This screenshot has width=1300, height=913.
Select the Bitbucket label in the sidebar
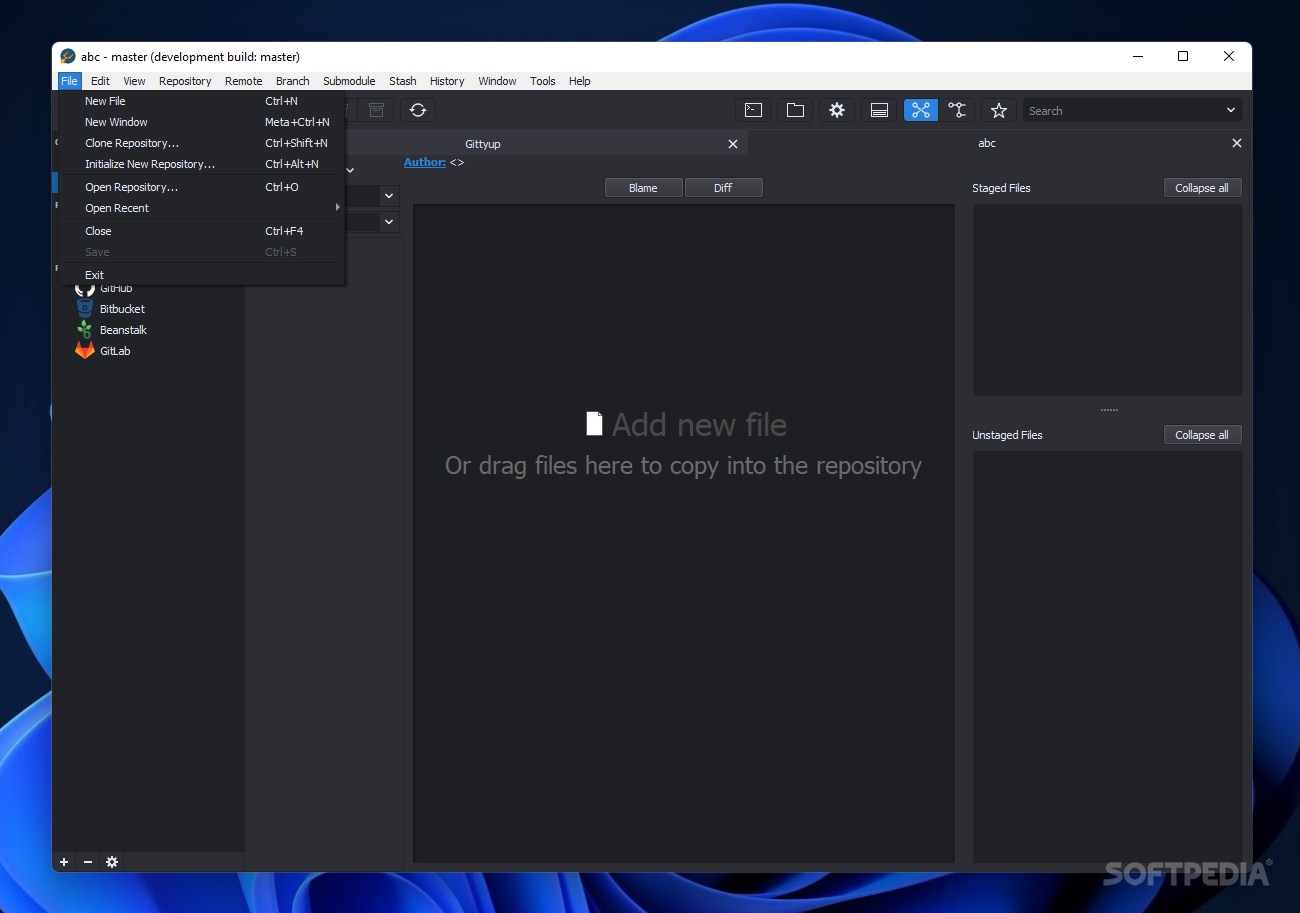(122, 309)
